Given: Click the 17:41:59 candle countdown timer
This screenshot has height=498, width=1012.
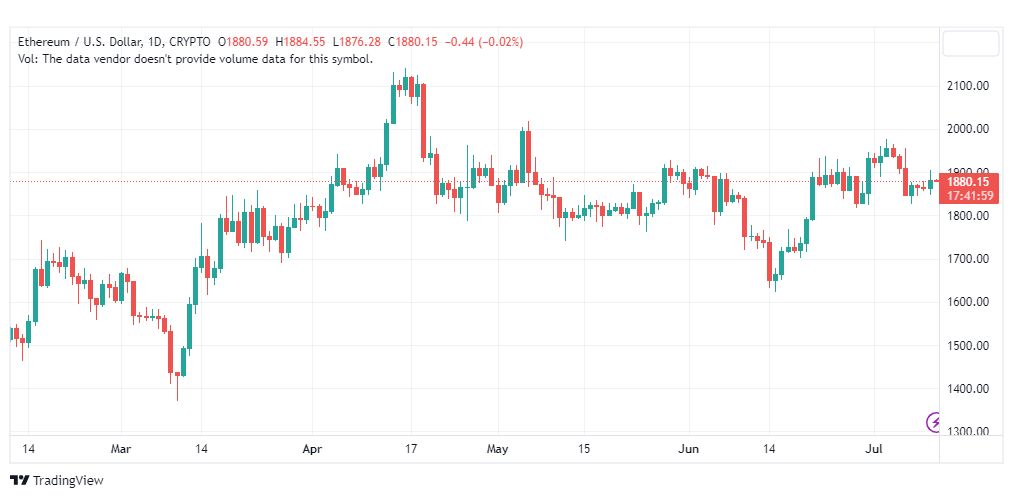Looking at the screenshot, I should (x=970, y=195).
